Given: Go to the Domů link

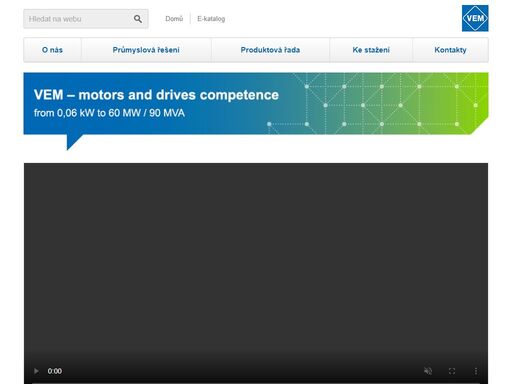Looking at the screenshot, I should 174,19.
